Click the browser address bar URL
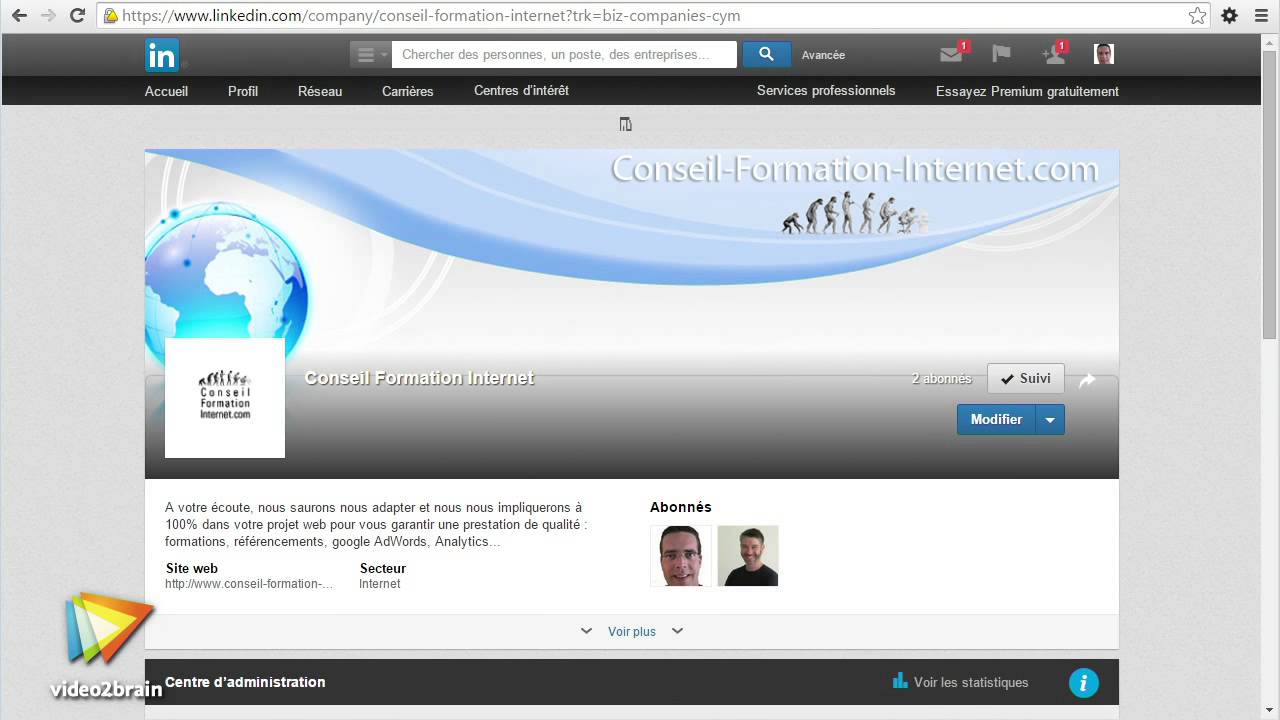 pyautogui.click(x=431, y=16)
